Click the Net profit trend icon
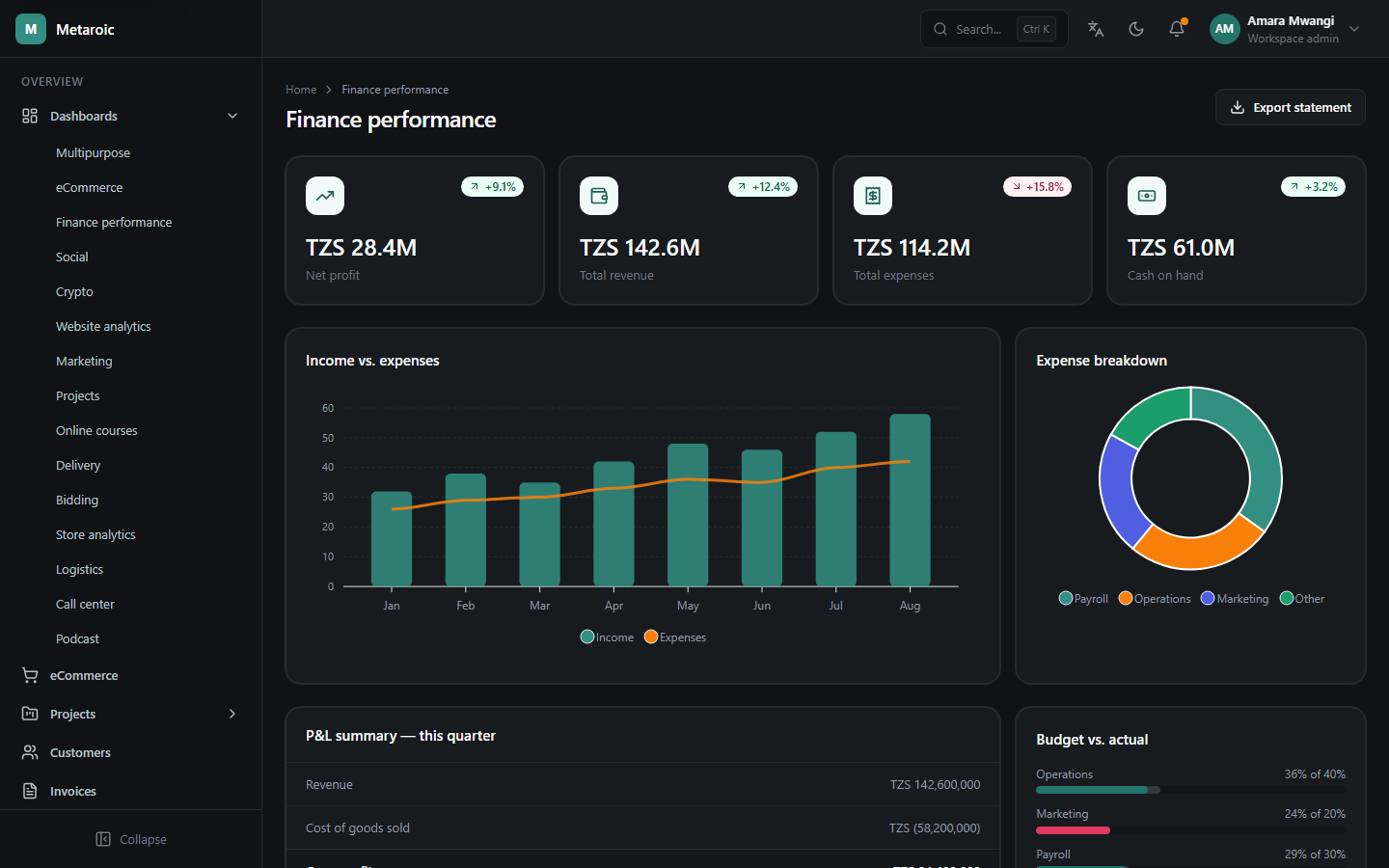Image resolution: width=1389 pixels, height=868 pixels. [x=325, y=196]
